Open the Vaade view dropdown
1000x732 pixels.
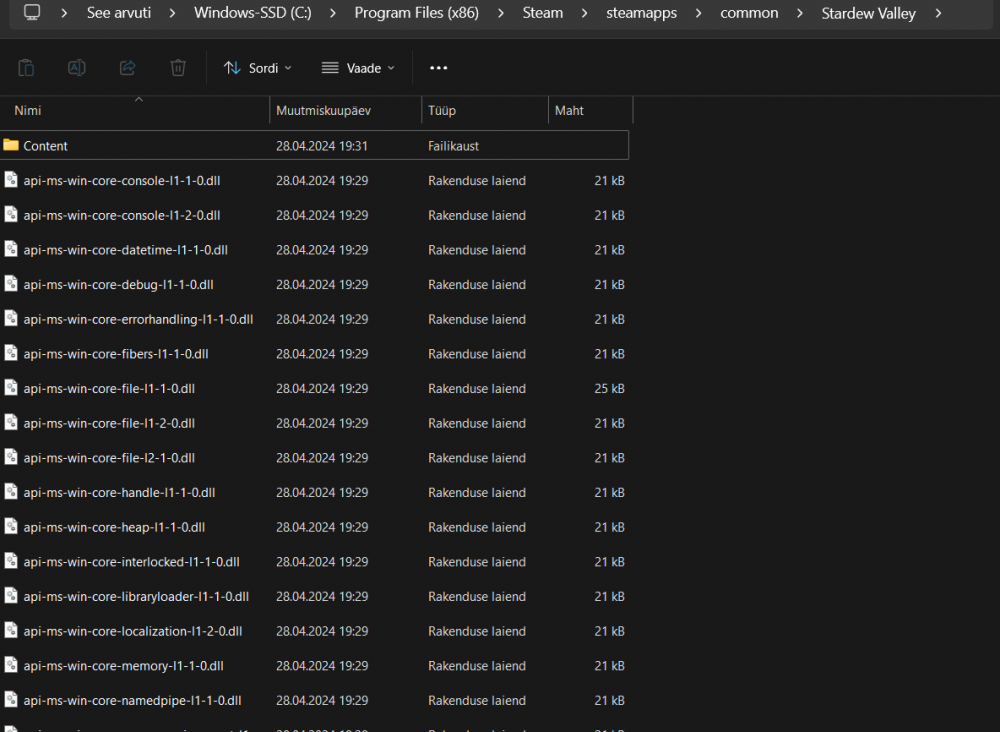point(358,68)
